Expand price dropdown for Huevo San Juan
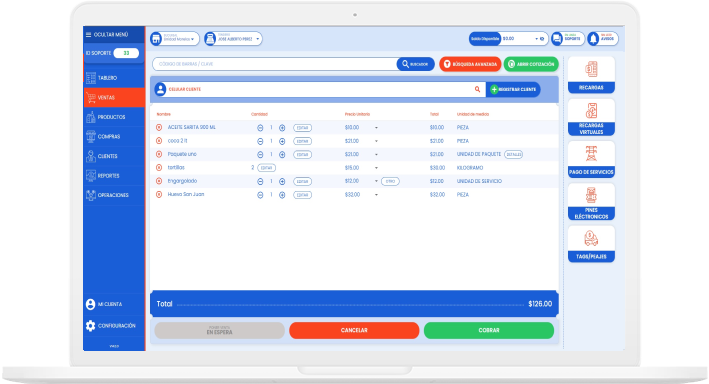Viewport: 709px width, 384px height. tap(376, 195)
